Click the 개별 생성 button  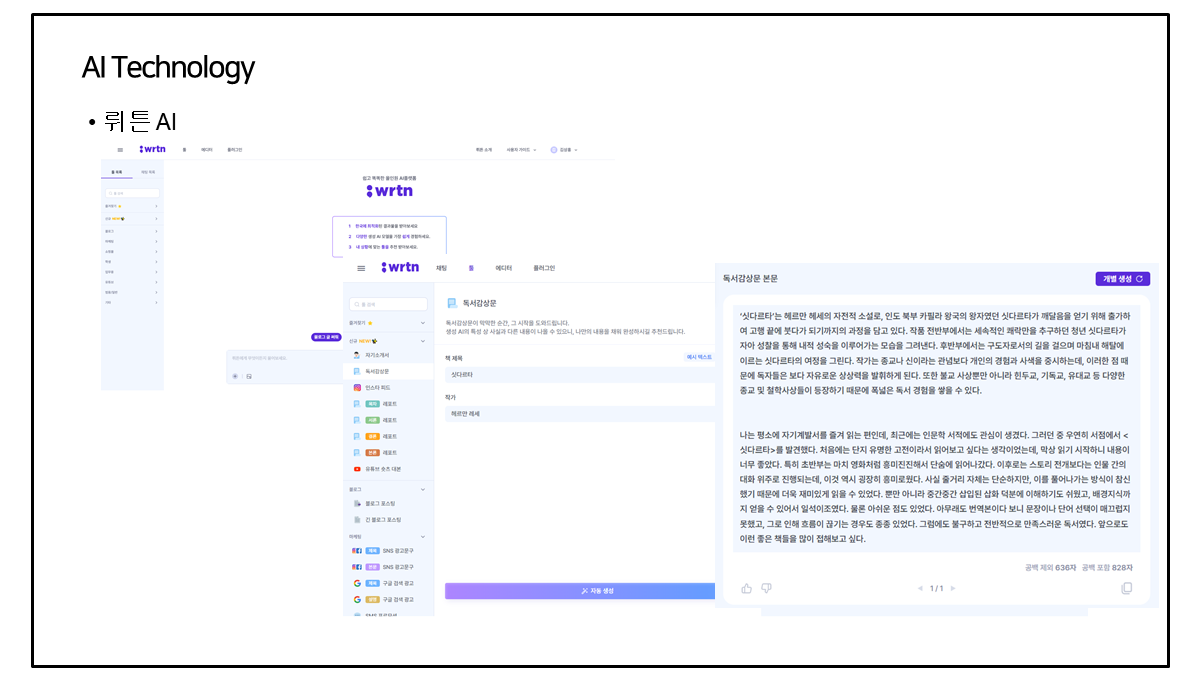pos(1122,279)
